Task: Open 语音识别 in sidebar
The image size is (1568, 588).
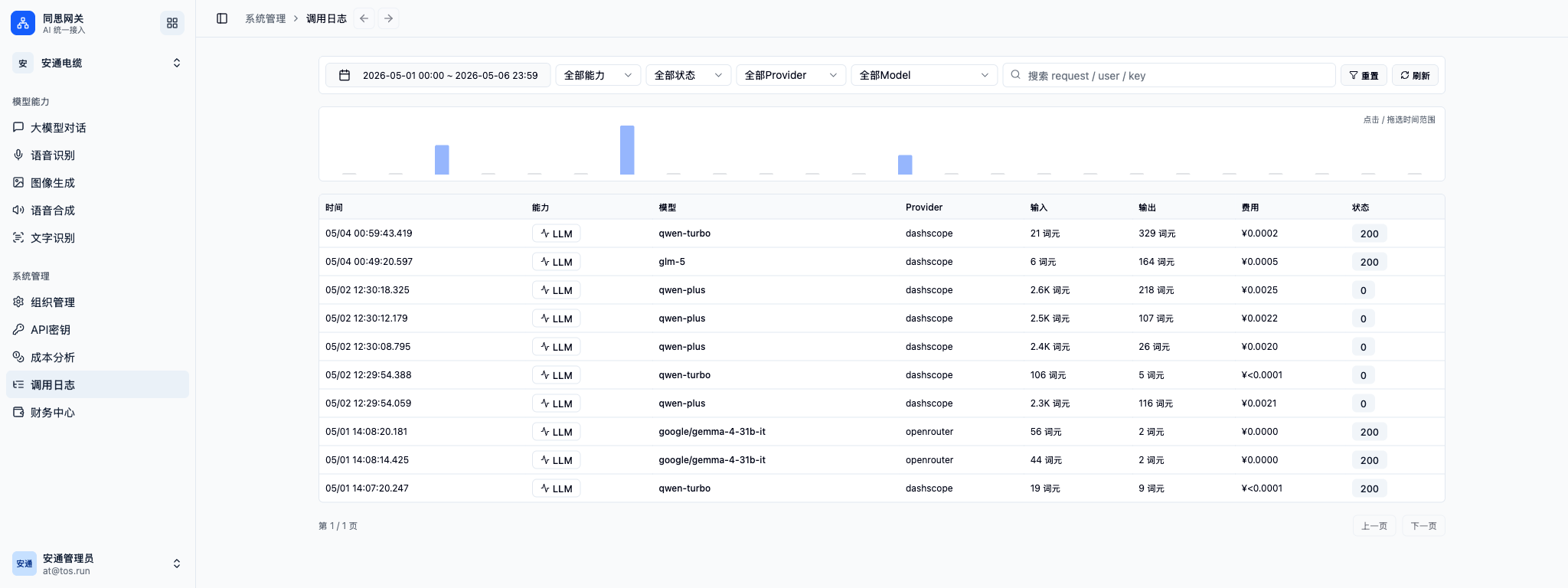Action: [x=97, y=155]
